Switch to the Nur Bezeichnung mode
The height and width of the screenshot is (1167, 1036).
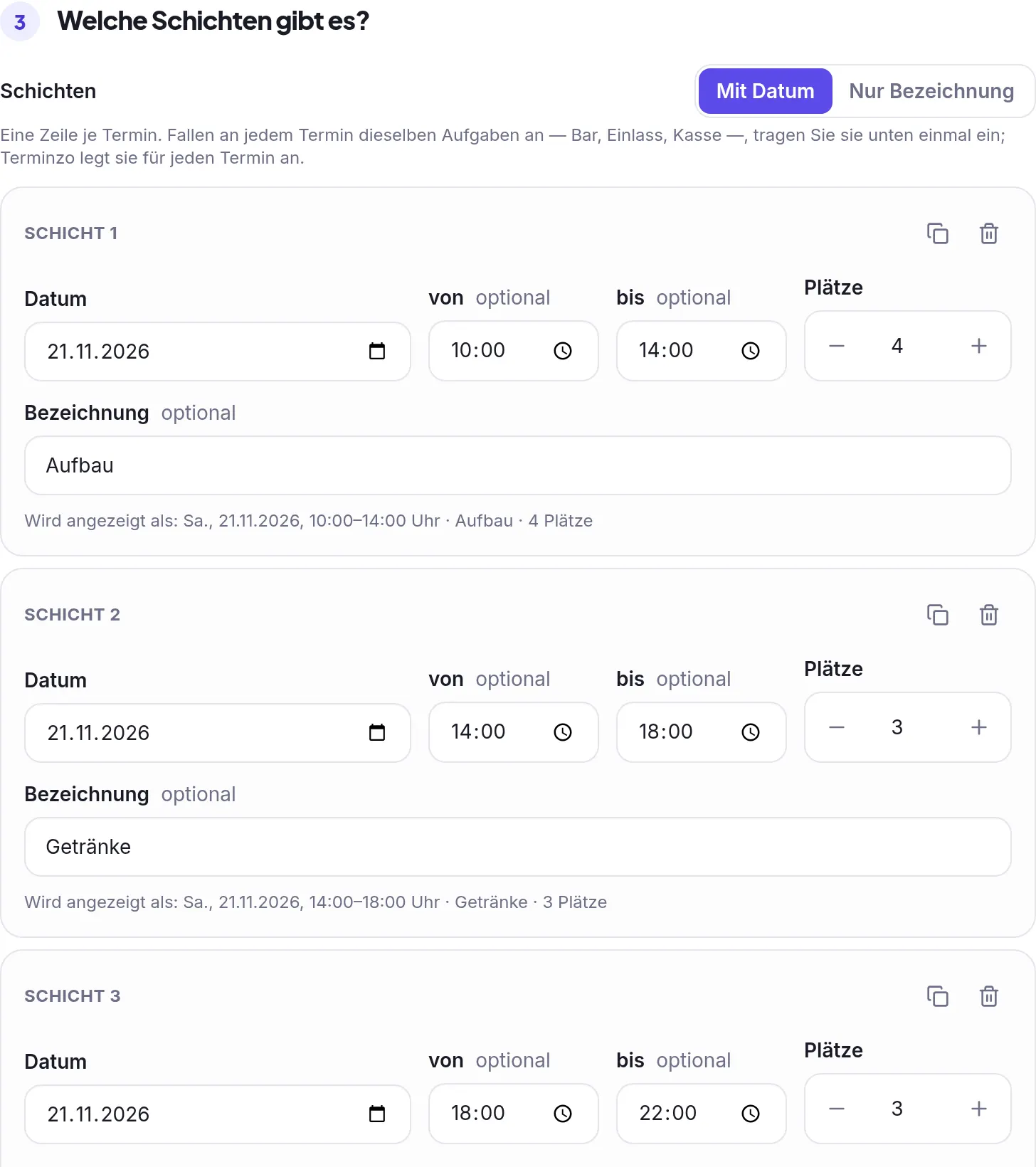coord(931,91)
